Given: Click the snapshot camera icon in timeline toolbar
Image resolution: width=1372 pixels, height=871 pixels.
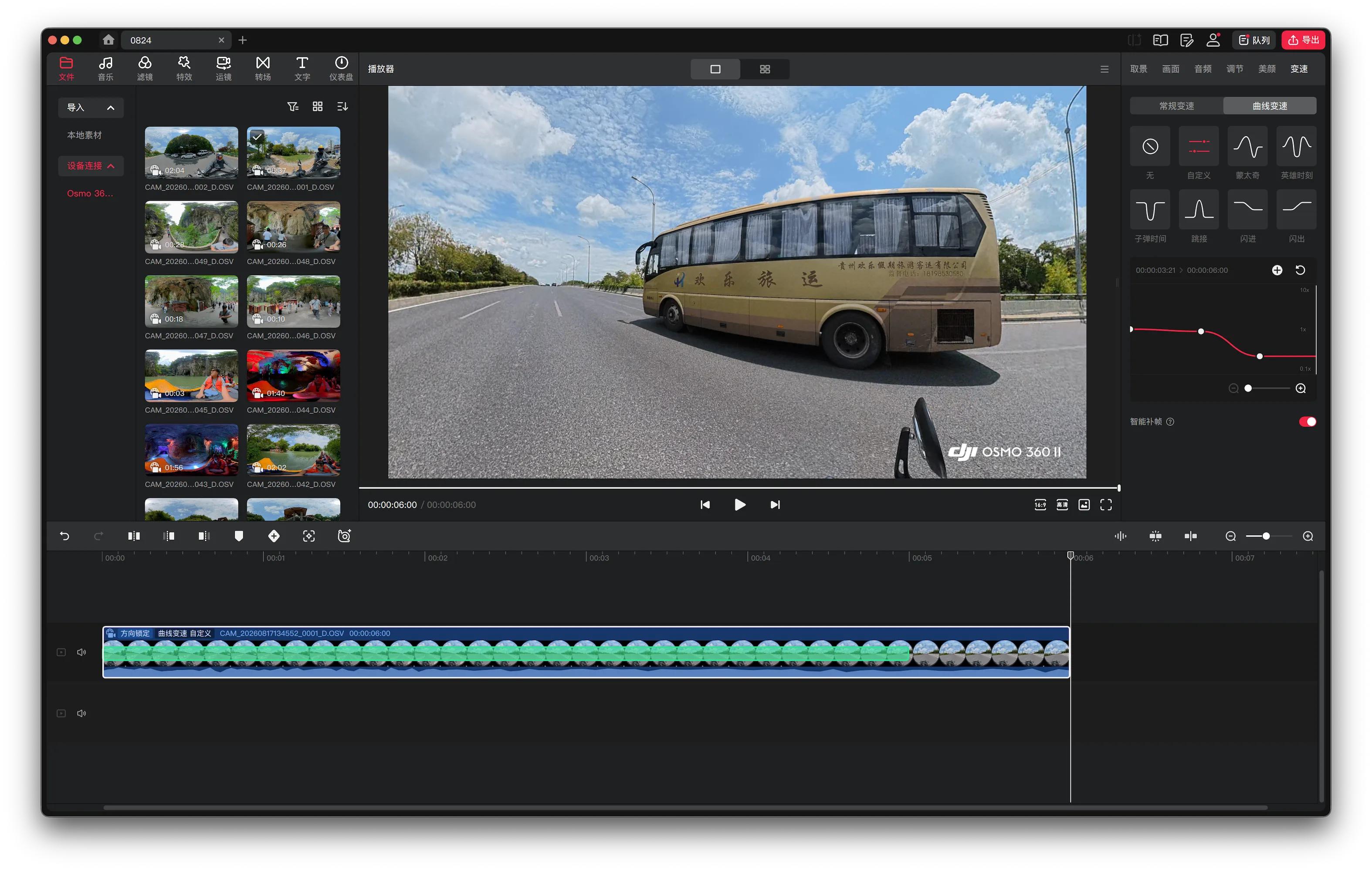Looking at the screenshot, I should 344,536.
